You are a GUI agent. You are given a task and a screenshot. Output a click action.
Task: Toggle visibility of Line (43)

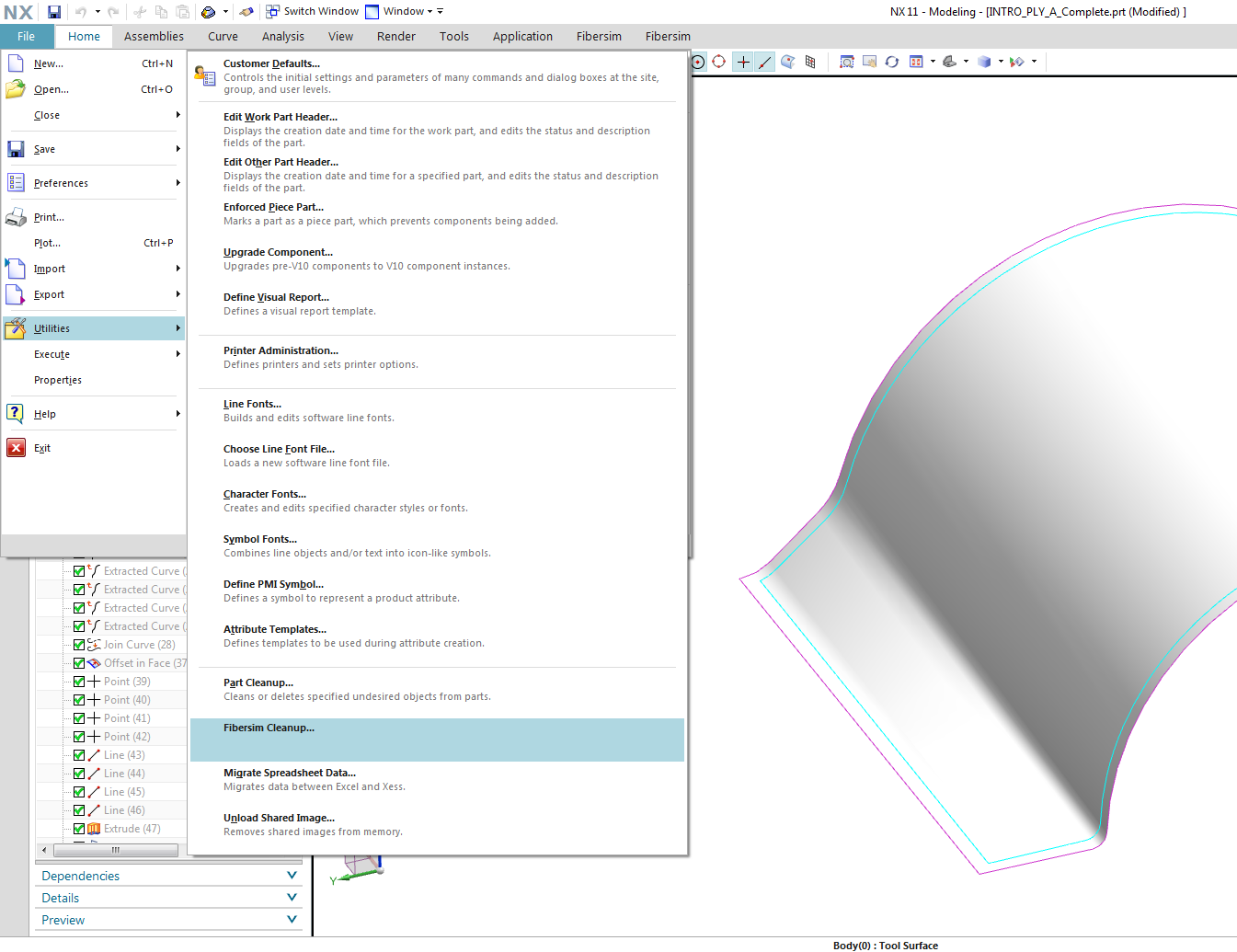pyautogui.click(x=79, y=754)
